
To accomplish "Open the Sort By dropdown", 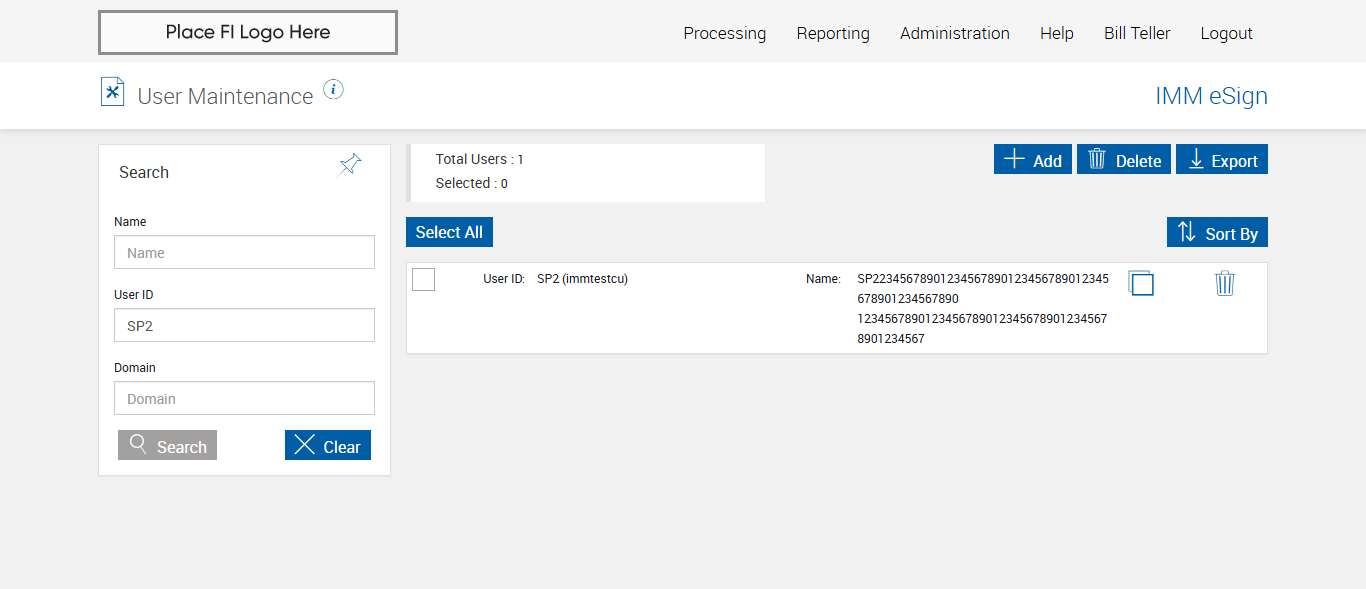I will [1217, 233].
